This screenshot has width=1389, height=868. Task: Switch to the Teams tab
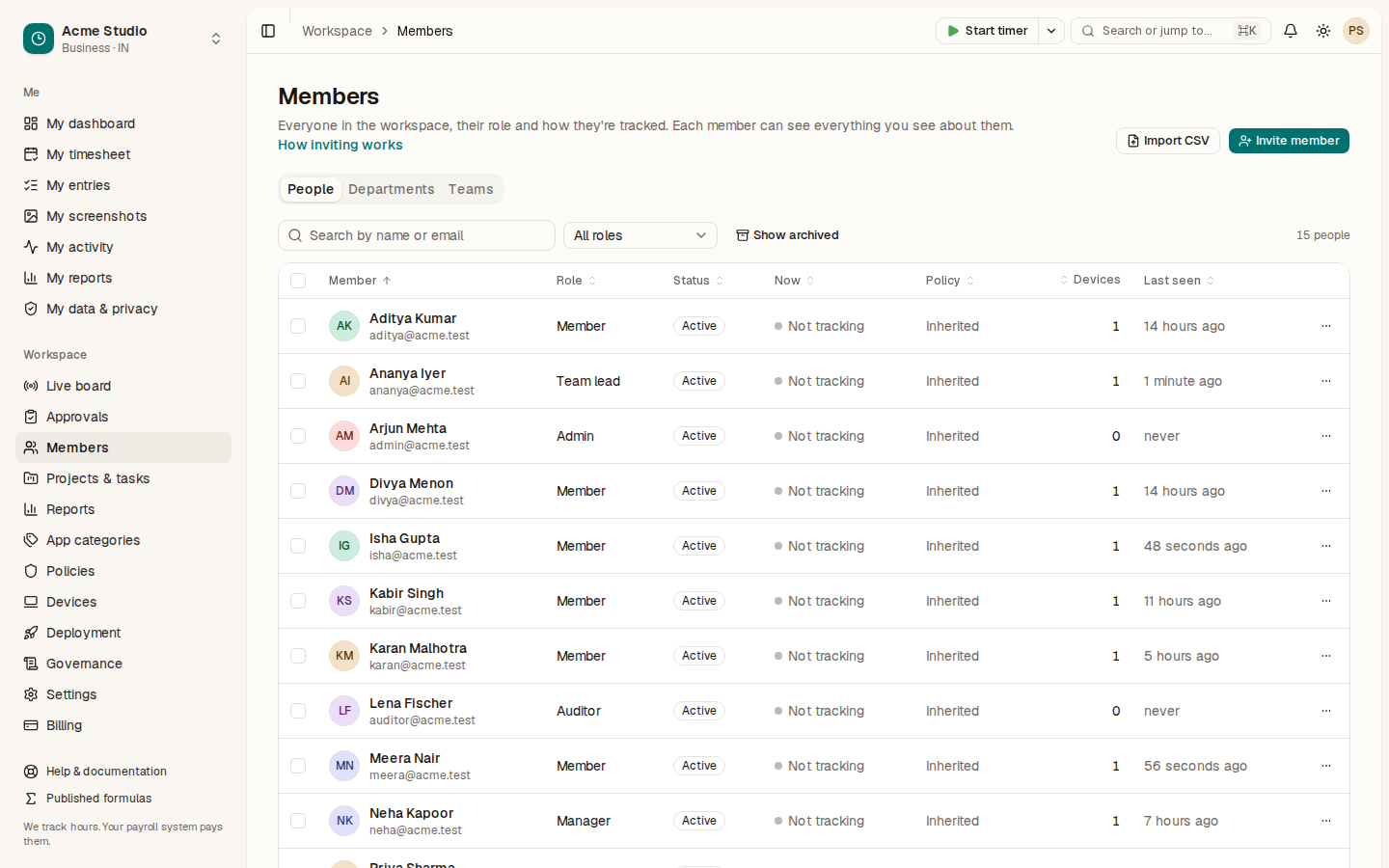click(471, 189)
